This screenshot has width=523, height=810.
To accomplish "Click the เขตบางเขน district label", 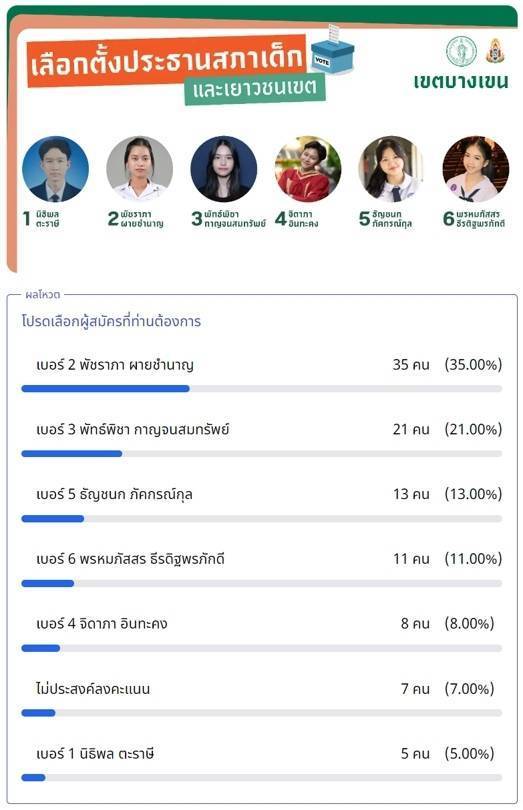I will pos(461,82).
